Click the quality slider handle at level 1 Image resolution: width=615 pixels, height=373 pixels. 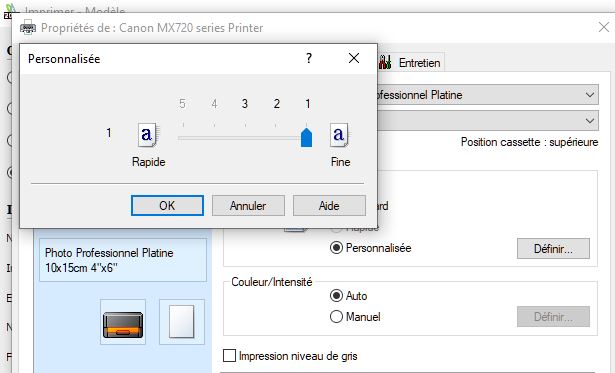[306, 137]
